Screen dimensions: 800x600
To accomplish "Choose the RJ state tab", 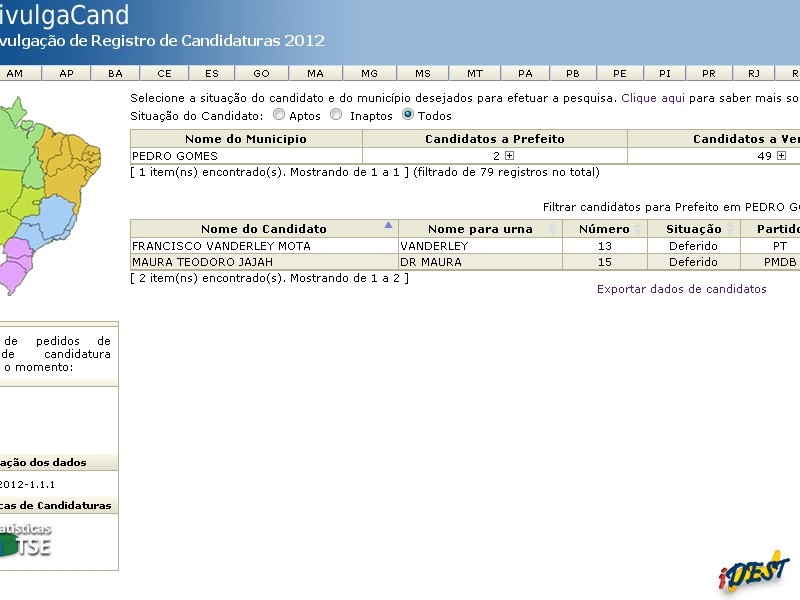I will coord(754,73).
